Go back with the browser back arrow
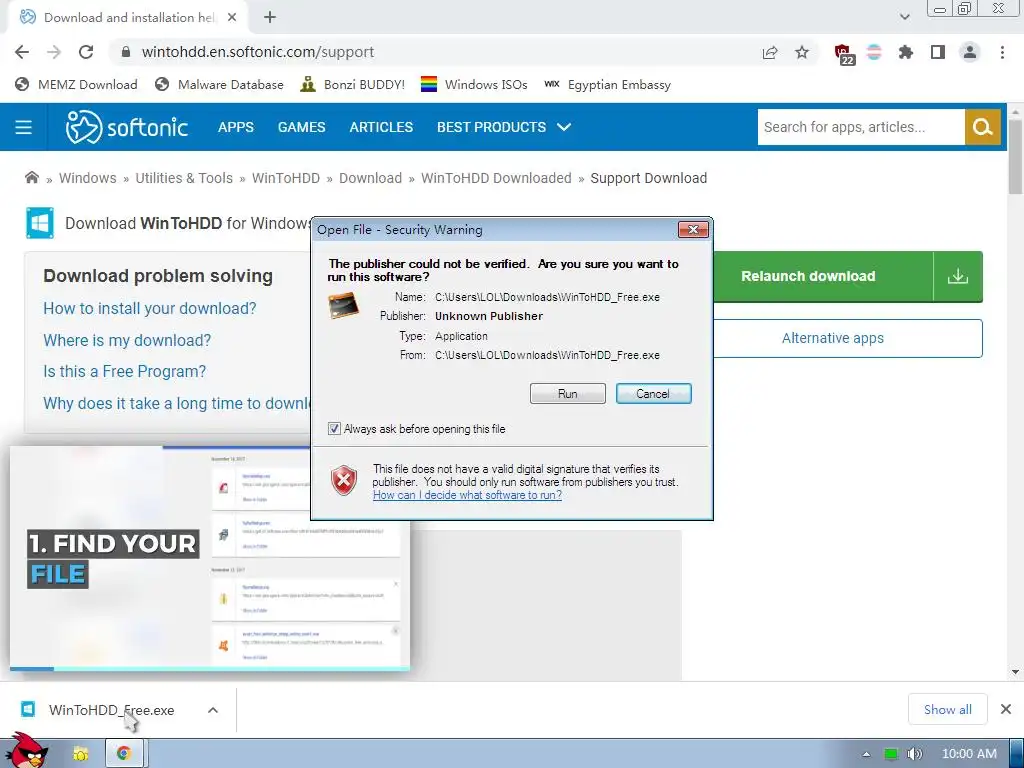The height and width of the screenshot is (768, 1024). (22, 52)
